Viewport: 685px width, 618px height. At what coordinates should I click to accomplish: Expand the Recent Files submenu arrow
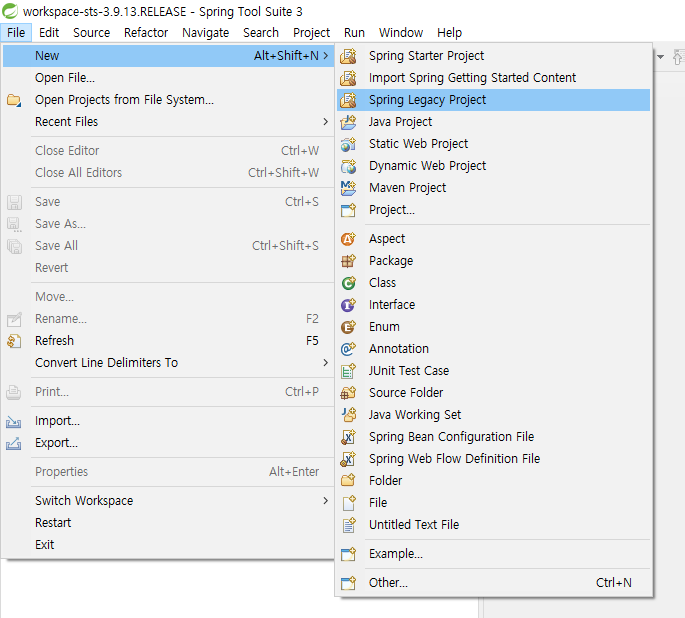pos(325,122)
